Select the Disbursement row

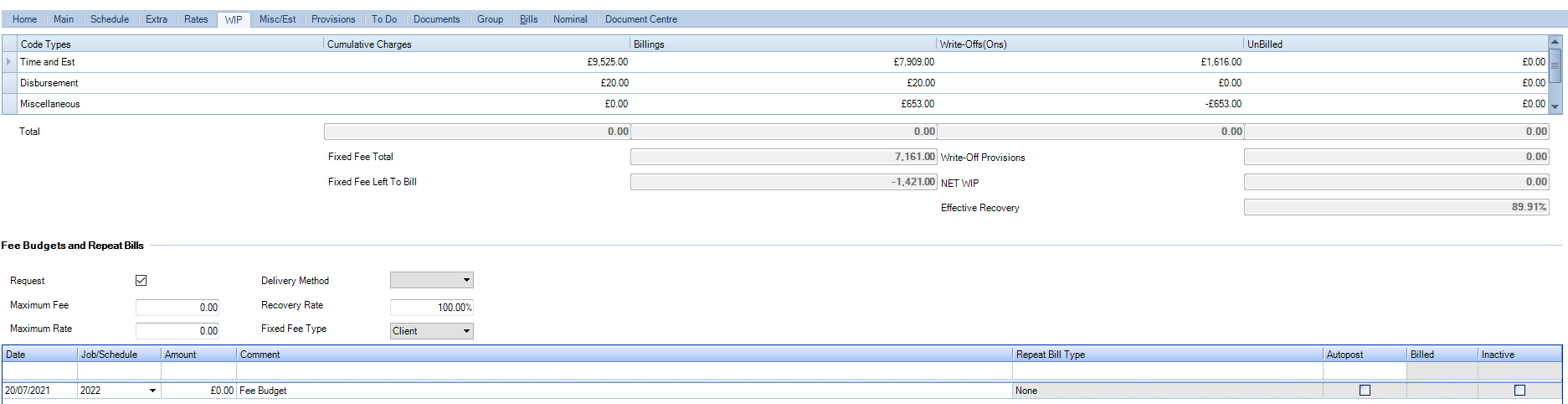[775, 83]
